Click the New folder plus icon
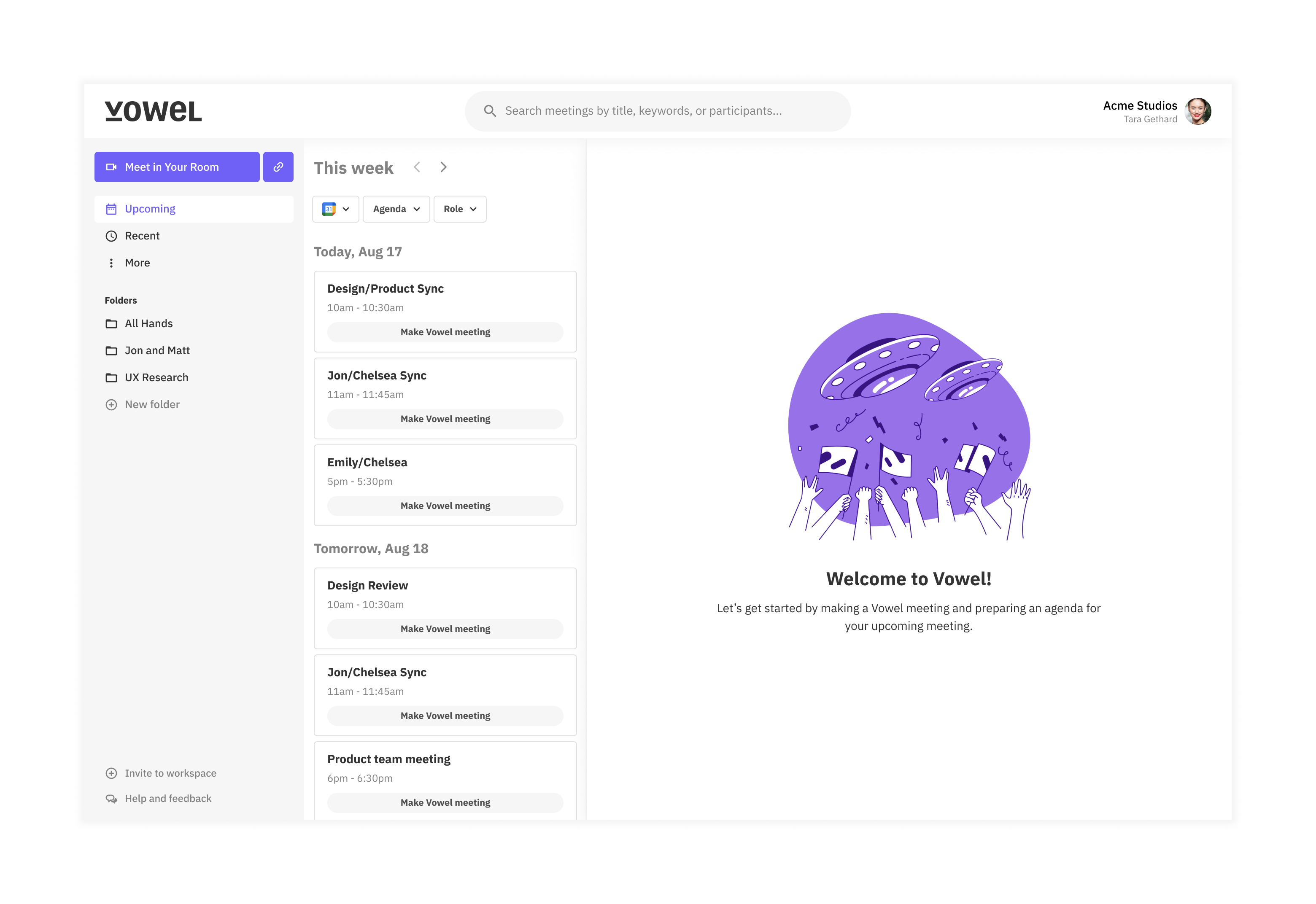 (x=112, y=404)
